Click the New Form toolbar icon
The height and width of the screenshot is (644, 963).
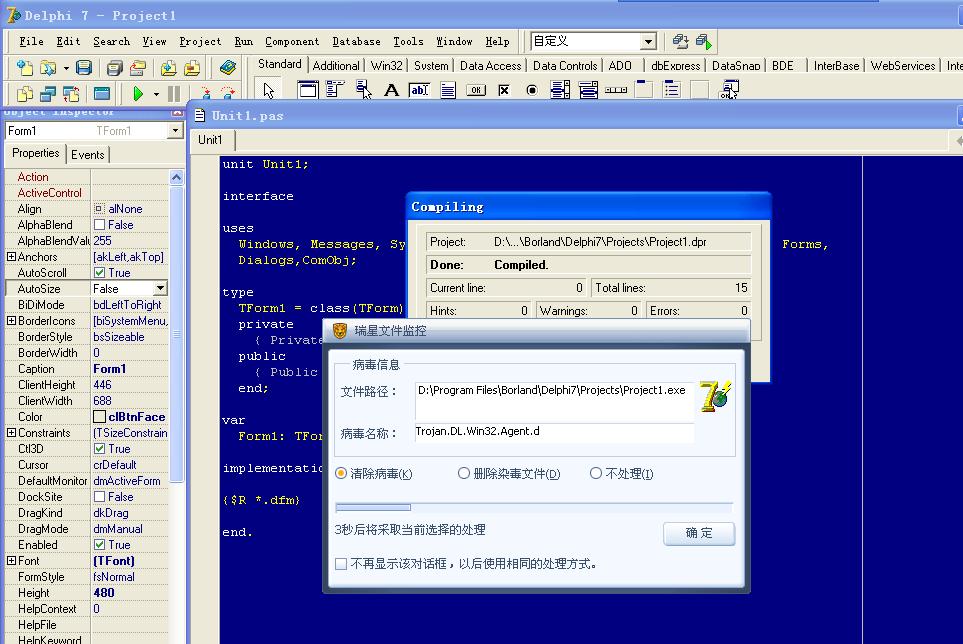pyautogui.click(x=101, y=93)
